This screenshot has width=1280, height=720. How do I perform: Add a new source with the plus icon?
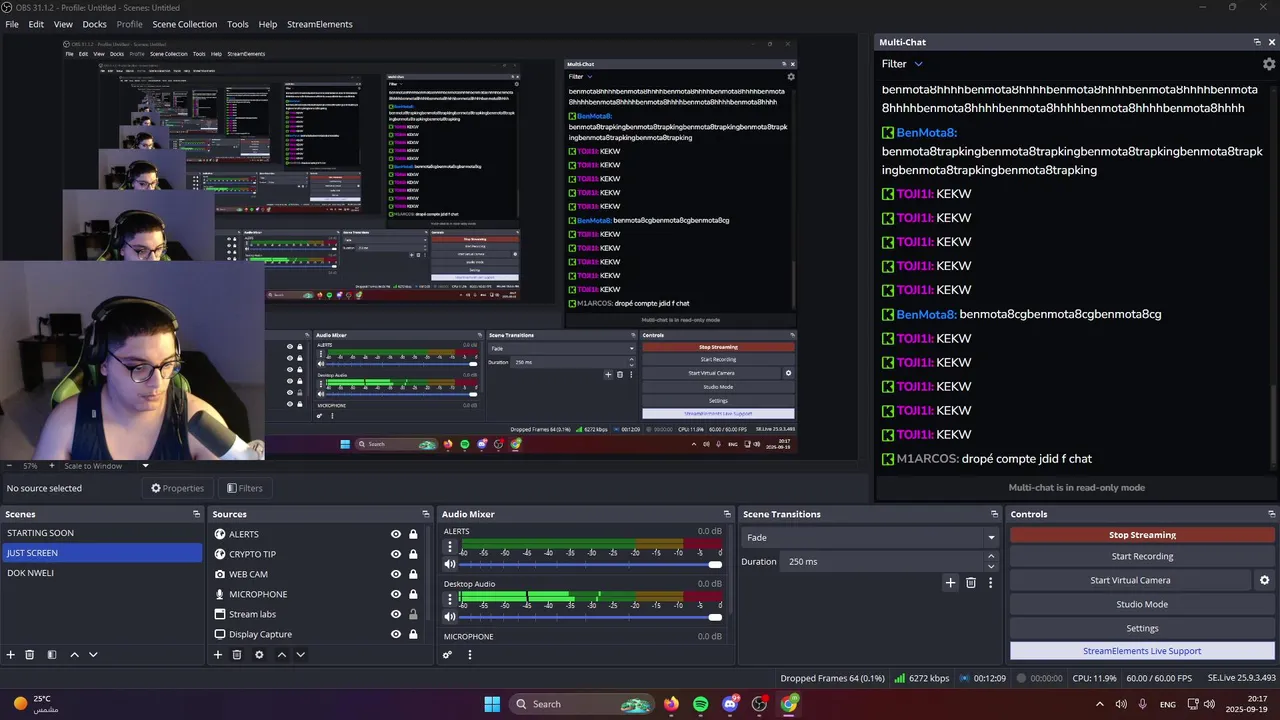pyautogui.click(x=218, y=655)
